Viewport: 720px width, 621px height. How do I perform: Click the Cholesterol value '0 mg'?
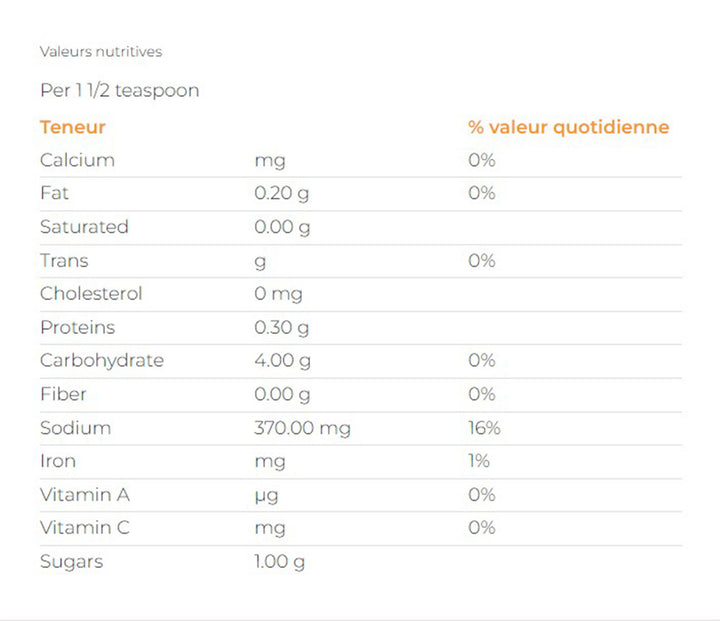click(x=278, y=294)
